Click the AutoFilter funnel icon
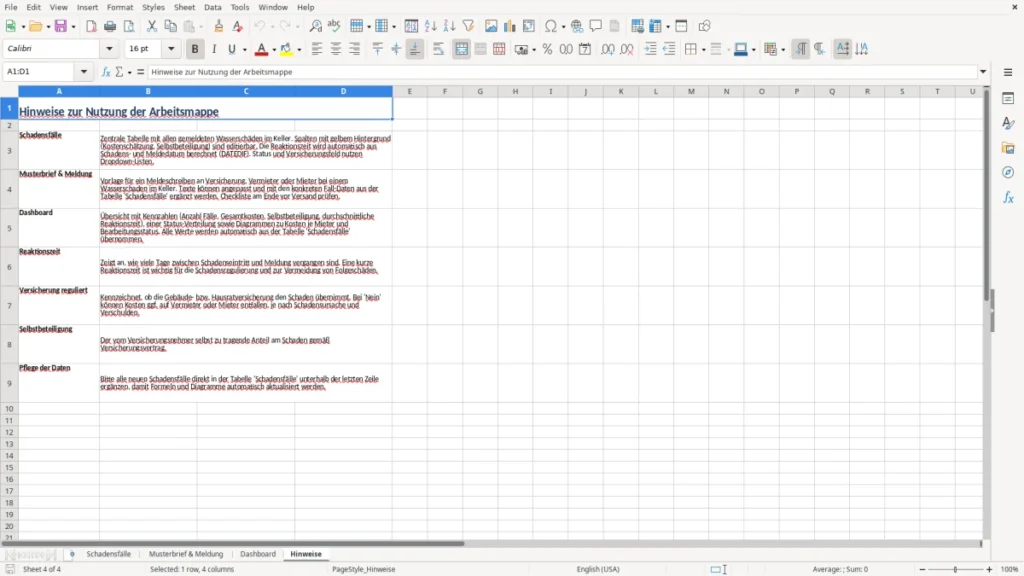The width and height of the screenshot is (1024, 576). [x=468, y=26]
